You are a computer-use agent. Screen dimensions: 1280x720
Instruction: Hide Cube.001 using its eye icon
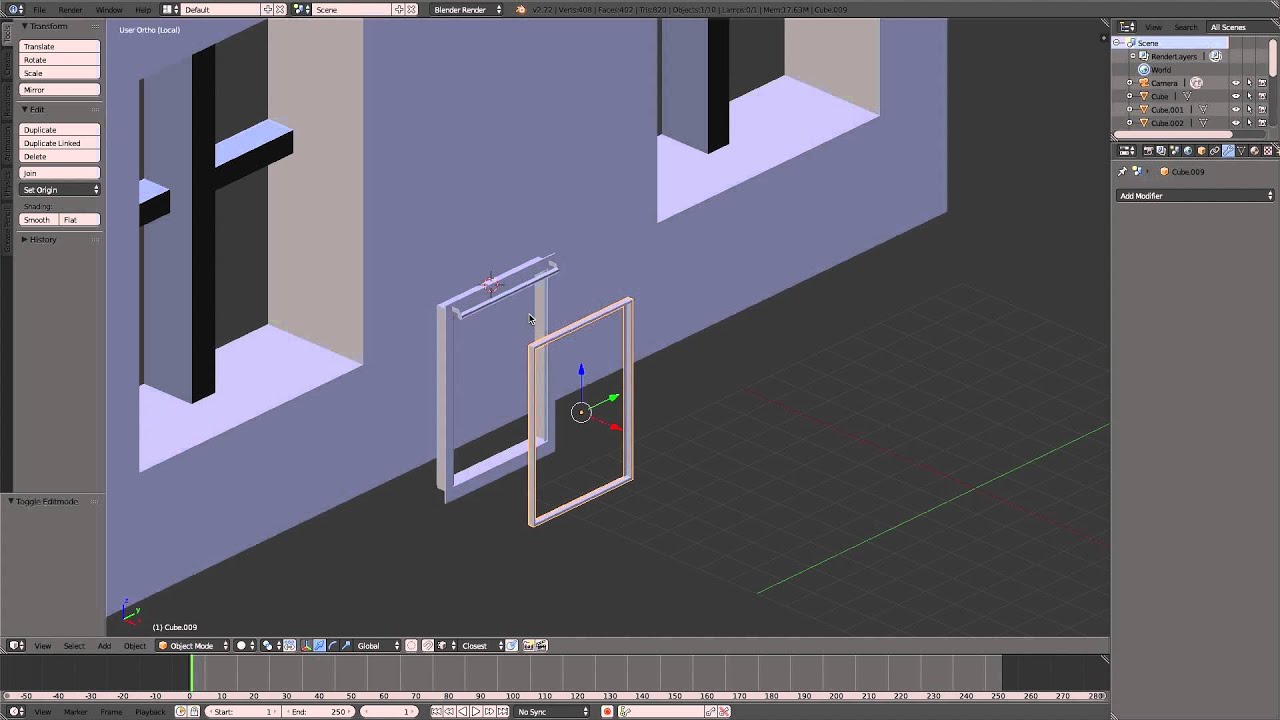tap(1235, 110)
